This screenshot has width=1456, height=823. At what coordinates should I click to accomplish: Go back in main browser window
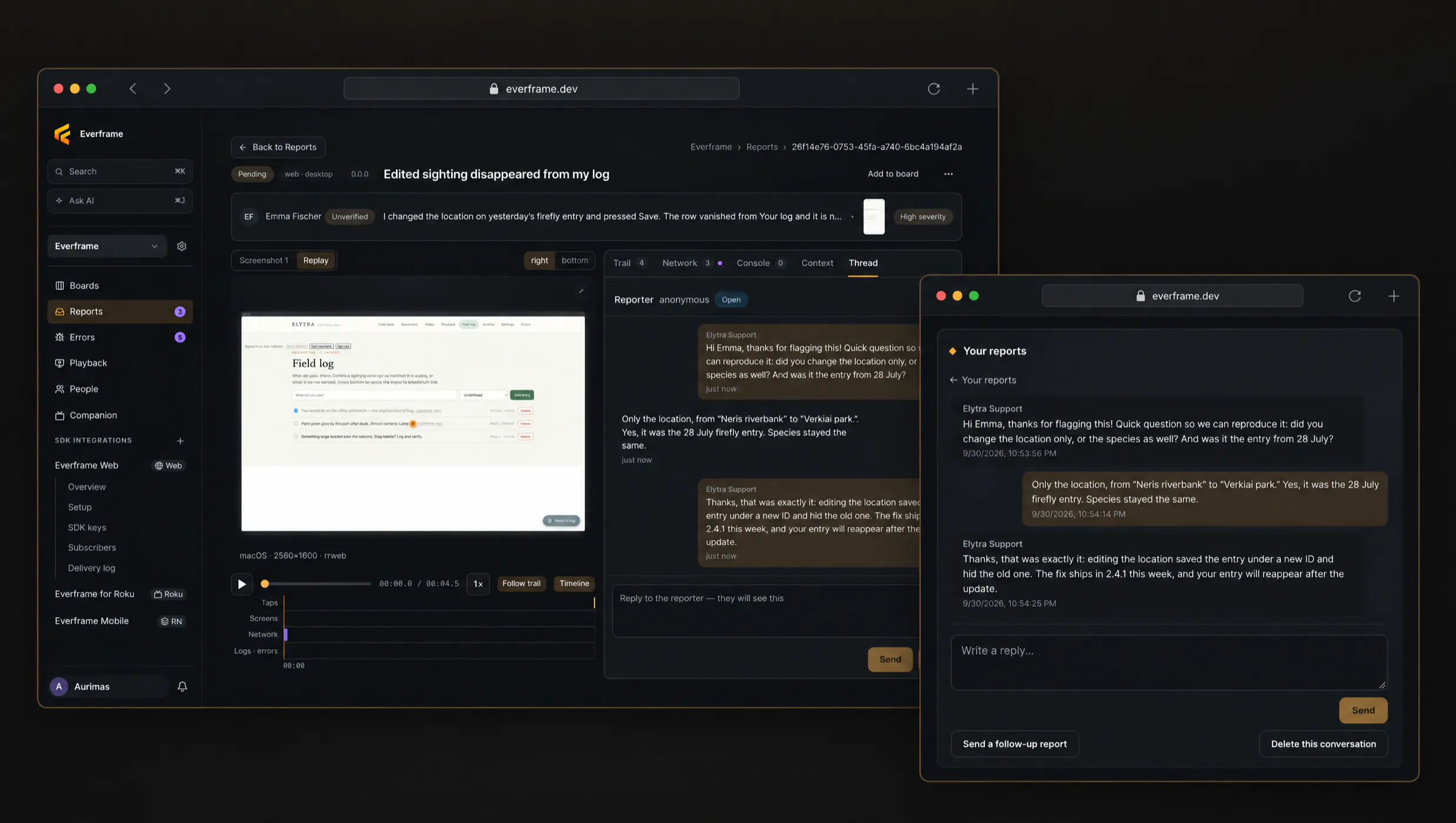point(133,89)
